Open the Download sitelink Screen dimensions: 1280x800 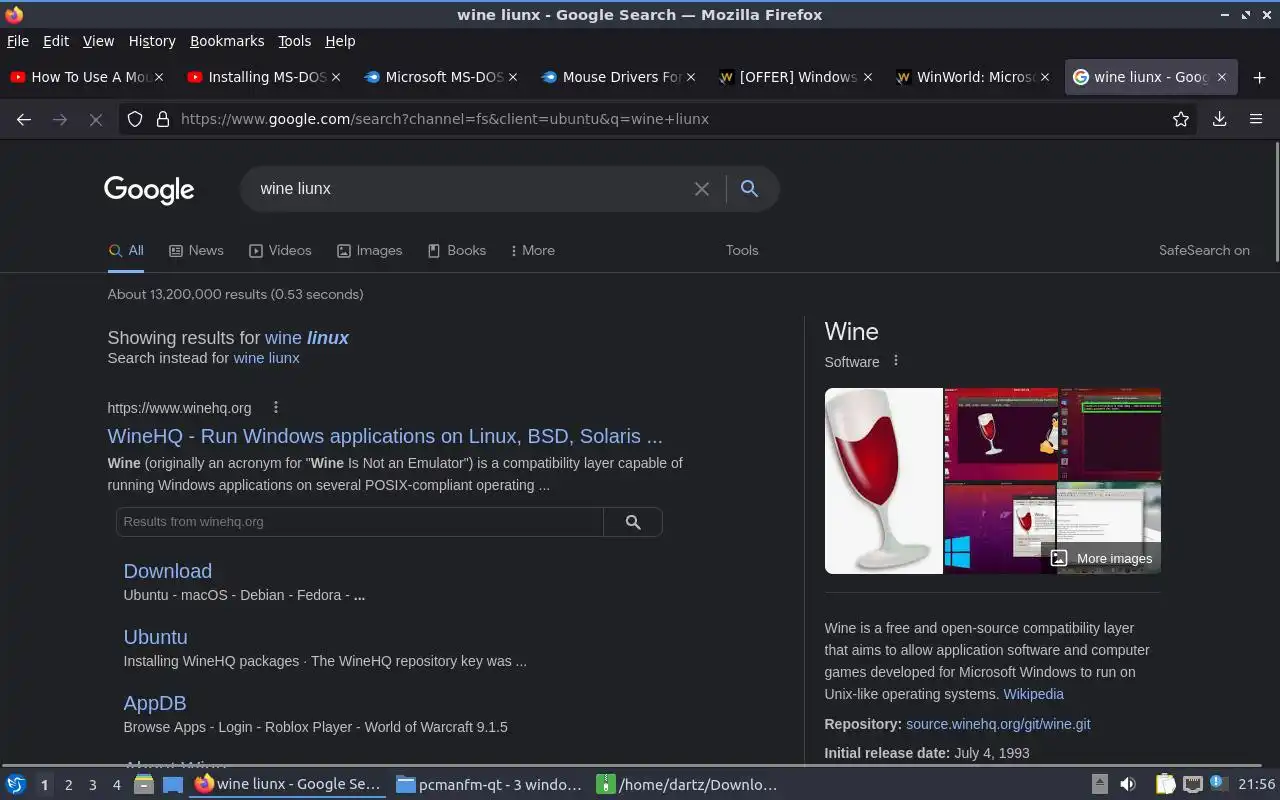(x=167, y=571)
